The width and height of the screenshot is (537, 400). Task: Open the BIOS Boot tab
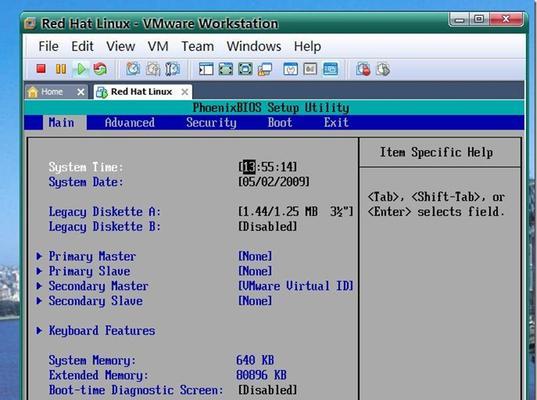point(280,123)
